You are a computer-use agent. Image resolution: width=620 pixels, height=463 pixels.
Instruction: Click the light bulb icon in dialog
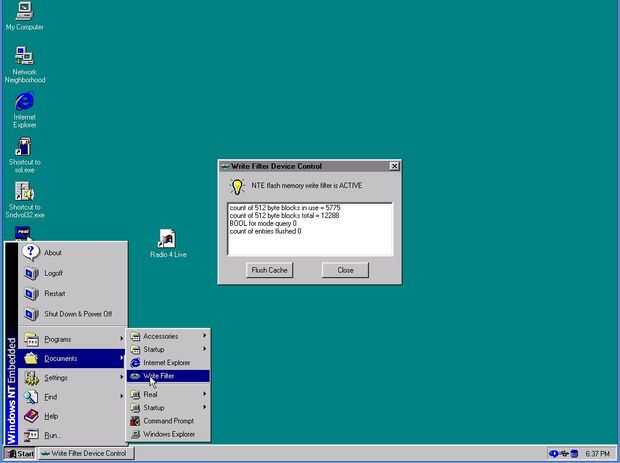(237, 186)
